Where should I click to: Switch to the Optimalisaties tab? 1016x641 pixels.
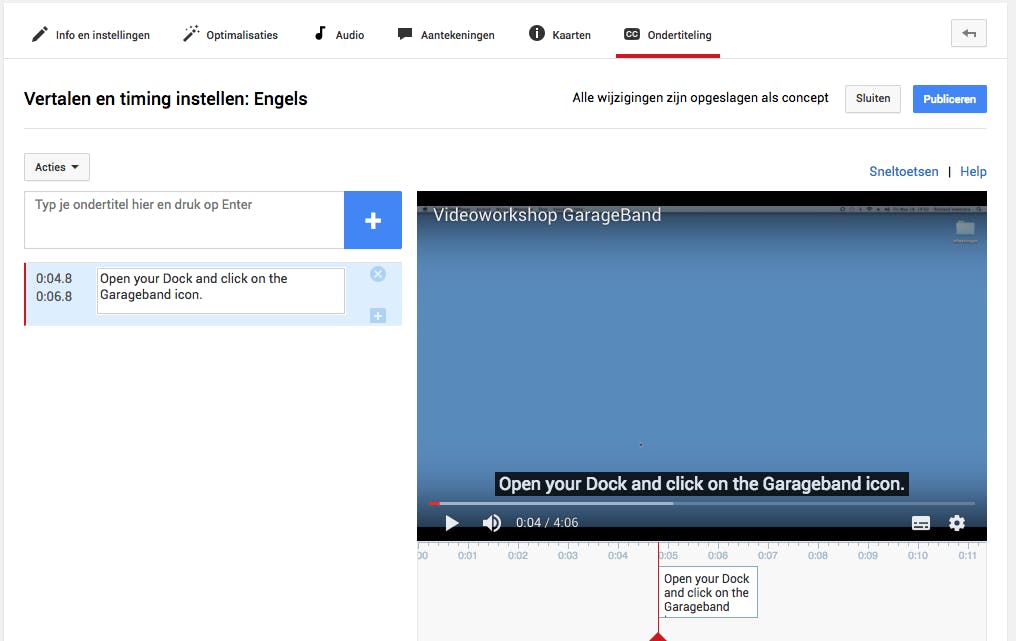pyautogui.click(x=231, y=35)
